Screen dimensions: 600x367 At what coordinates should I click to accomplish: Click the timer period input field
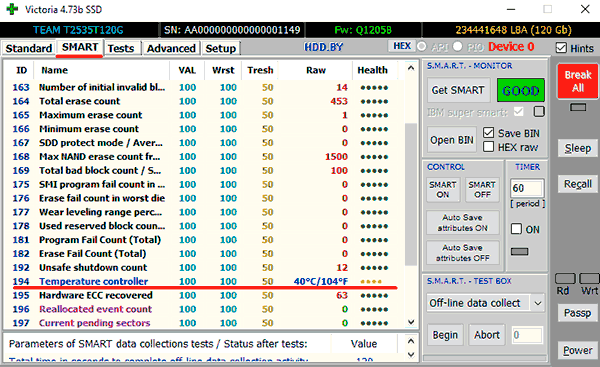pos(527,188)
